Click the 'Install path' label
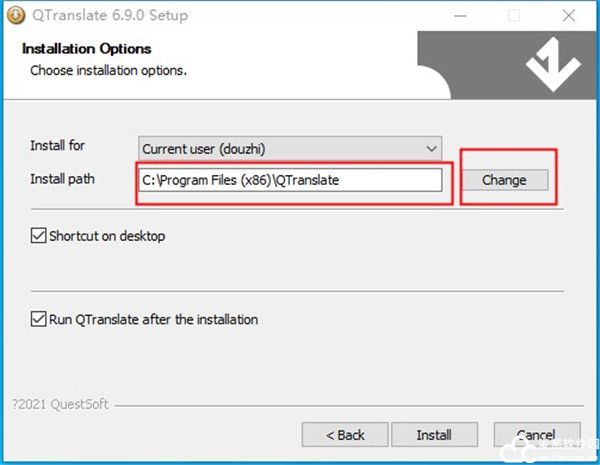Image resolution: width=600 pixels, height=465 pixels. (x=63, y=179)
